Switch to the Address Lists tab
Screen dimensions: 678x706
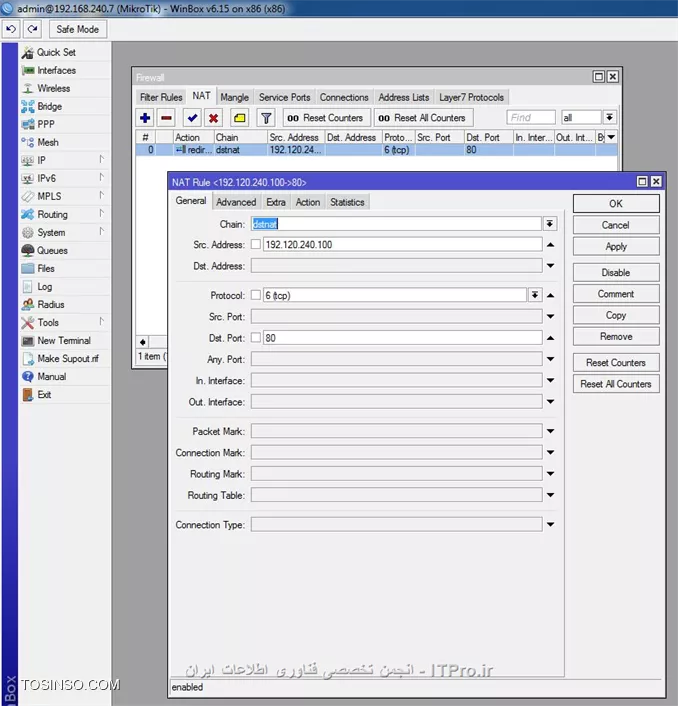404,97
